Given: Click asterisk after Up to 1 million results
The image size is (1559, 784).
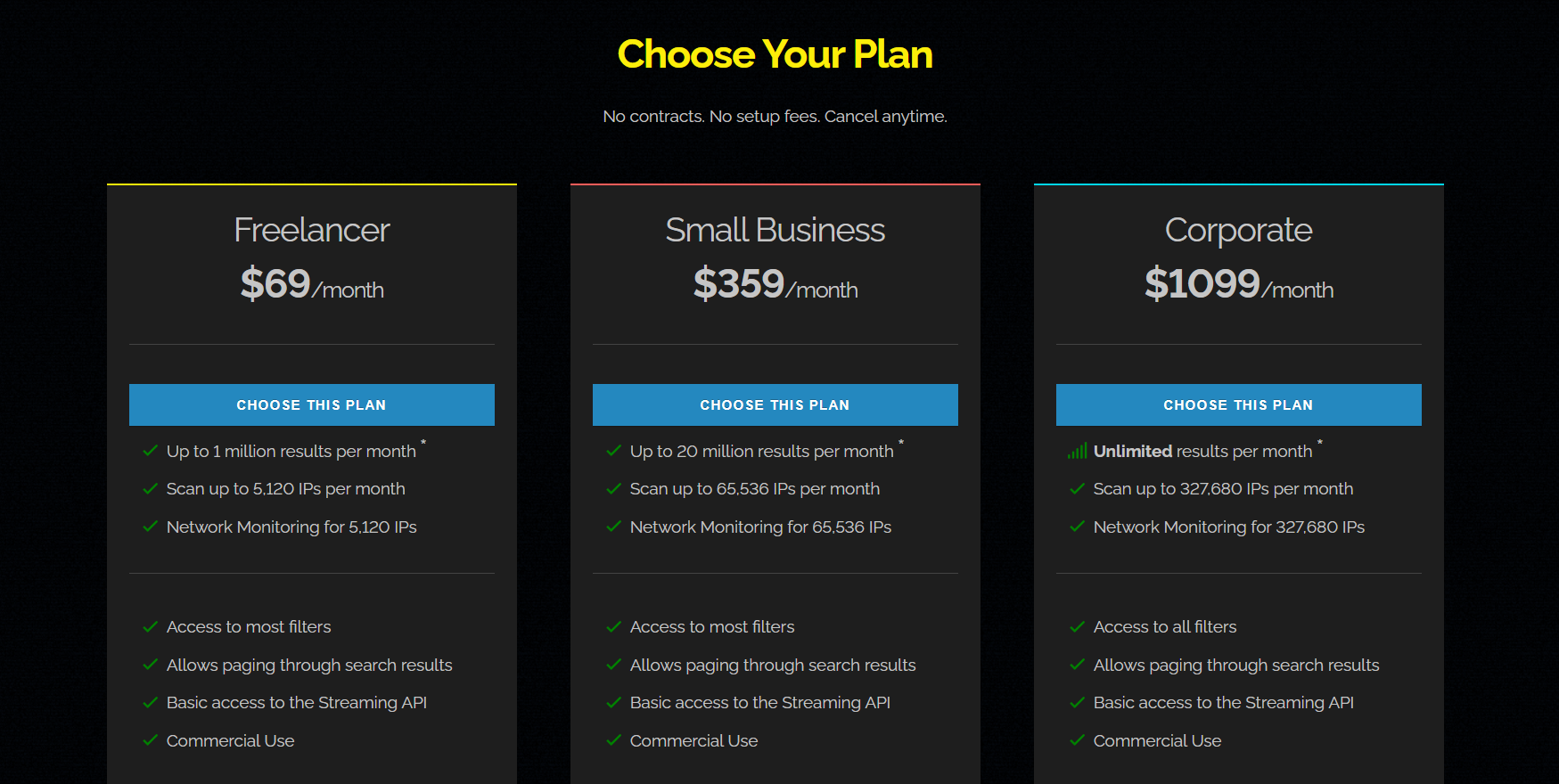Looking at the screenshot, I should point(423,442).
